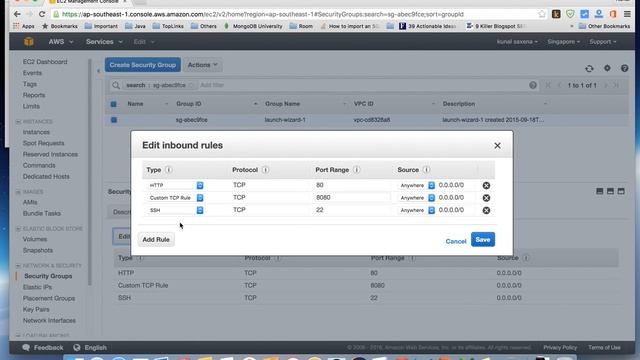Show info for Type column
Screen dimensions: 640x360
point(169,170)
